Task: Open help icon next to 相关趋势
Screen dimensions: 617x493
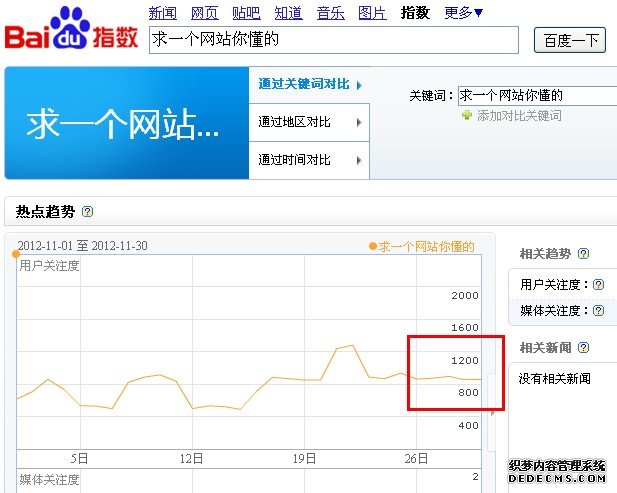Action: pyautogui.click(x=583, y=254)
